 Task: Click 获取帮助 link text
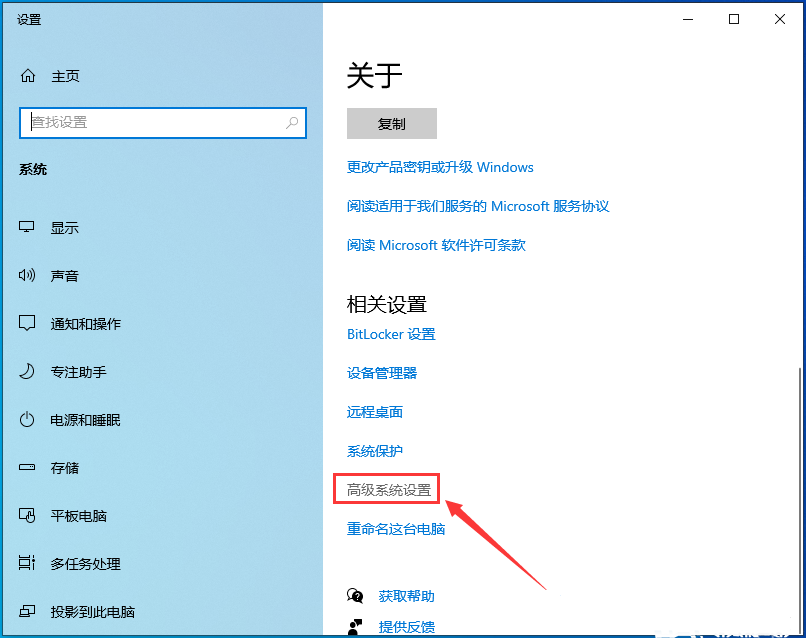click(x=407, y=596)
